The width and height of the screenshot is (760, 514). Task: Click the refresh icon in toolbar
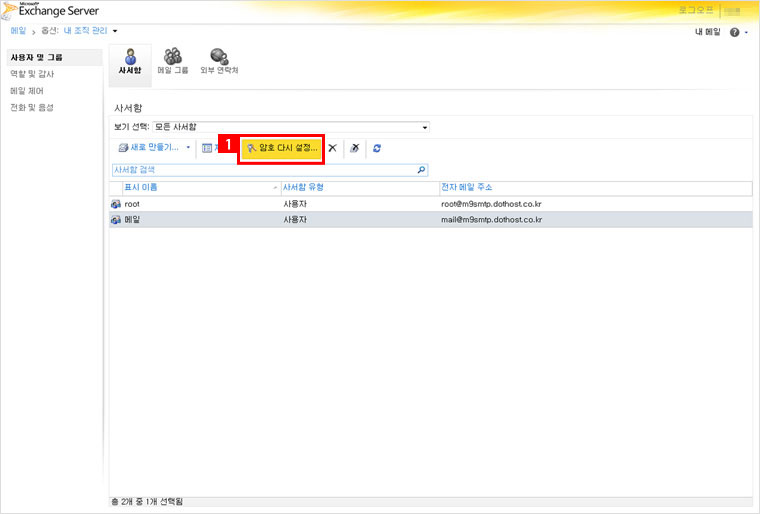pos(377,148)
